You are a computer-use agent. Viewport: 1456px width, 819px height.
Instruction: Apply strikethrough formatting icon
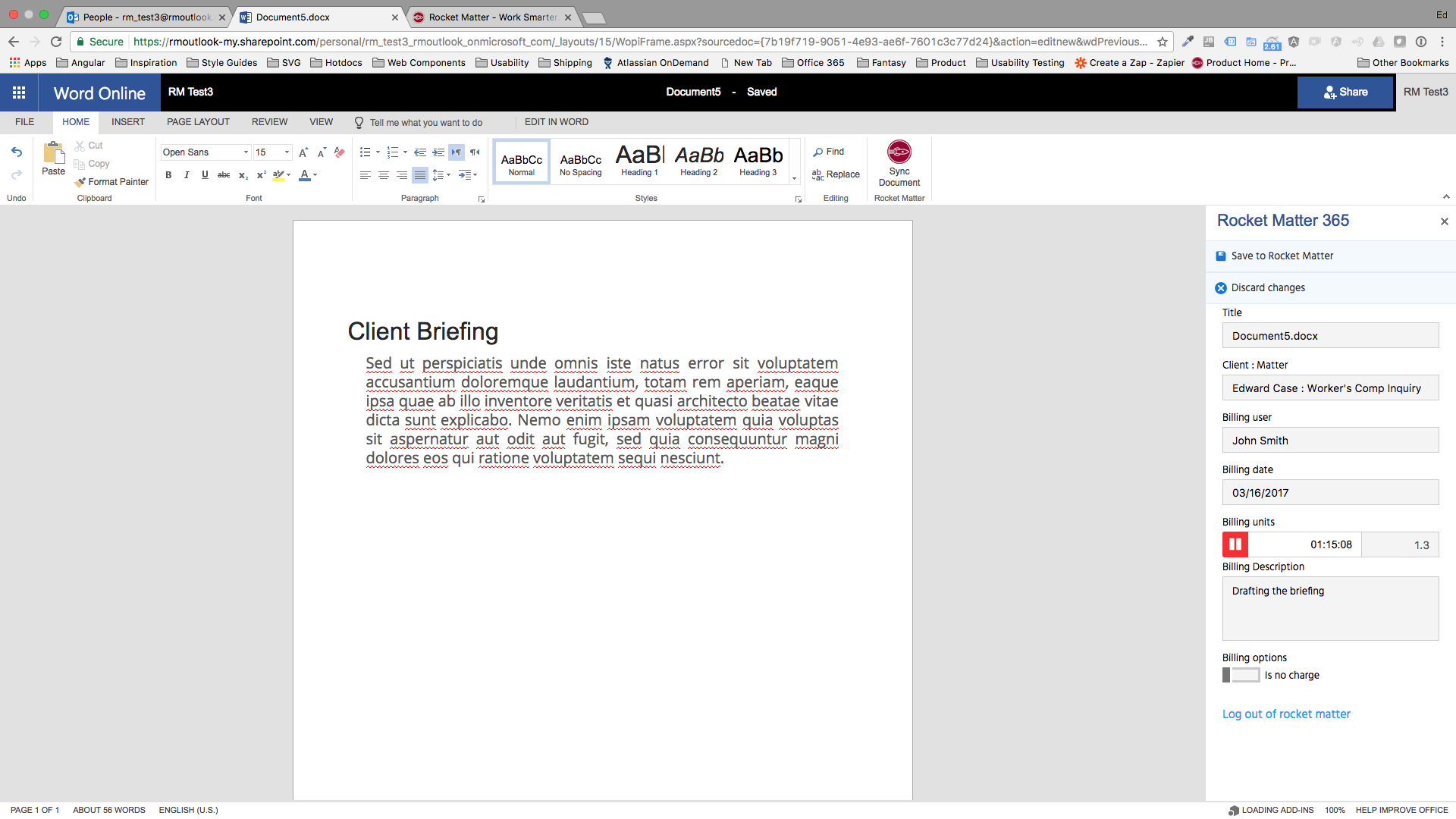(x=224, y=175)
